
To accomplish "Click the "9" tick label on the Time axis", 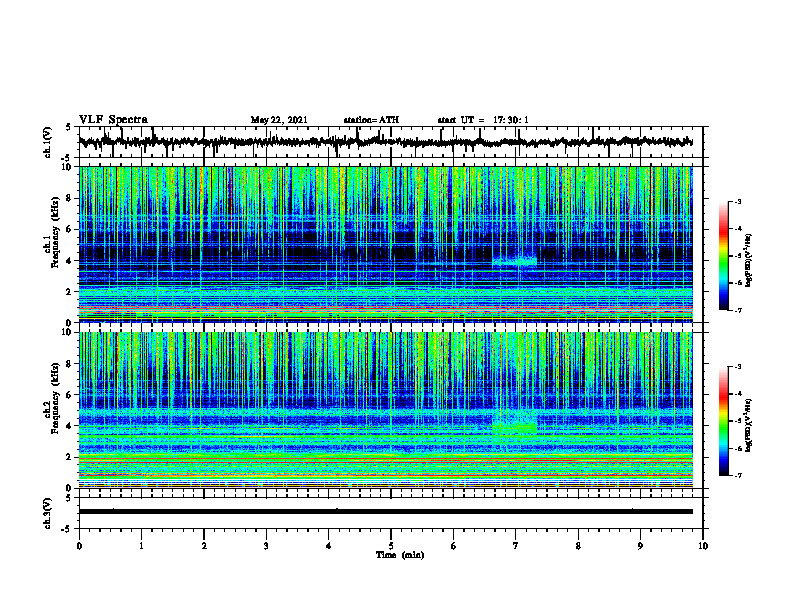I will (x=640, y=546).
